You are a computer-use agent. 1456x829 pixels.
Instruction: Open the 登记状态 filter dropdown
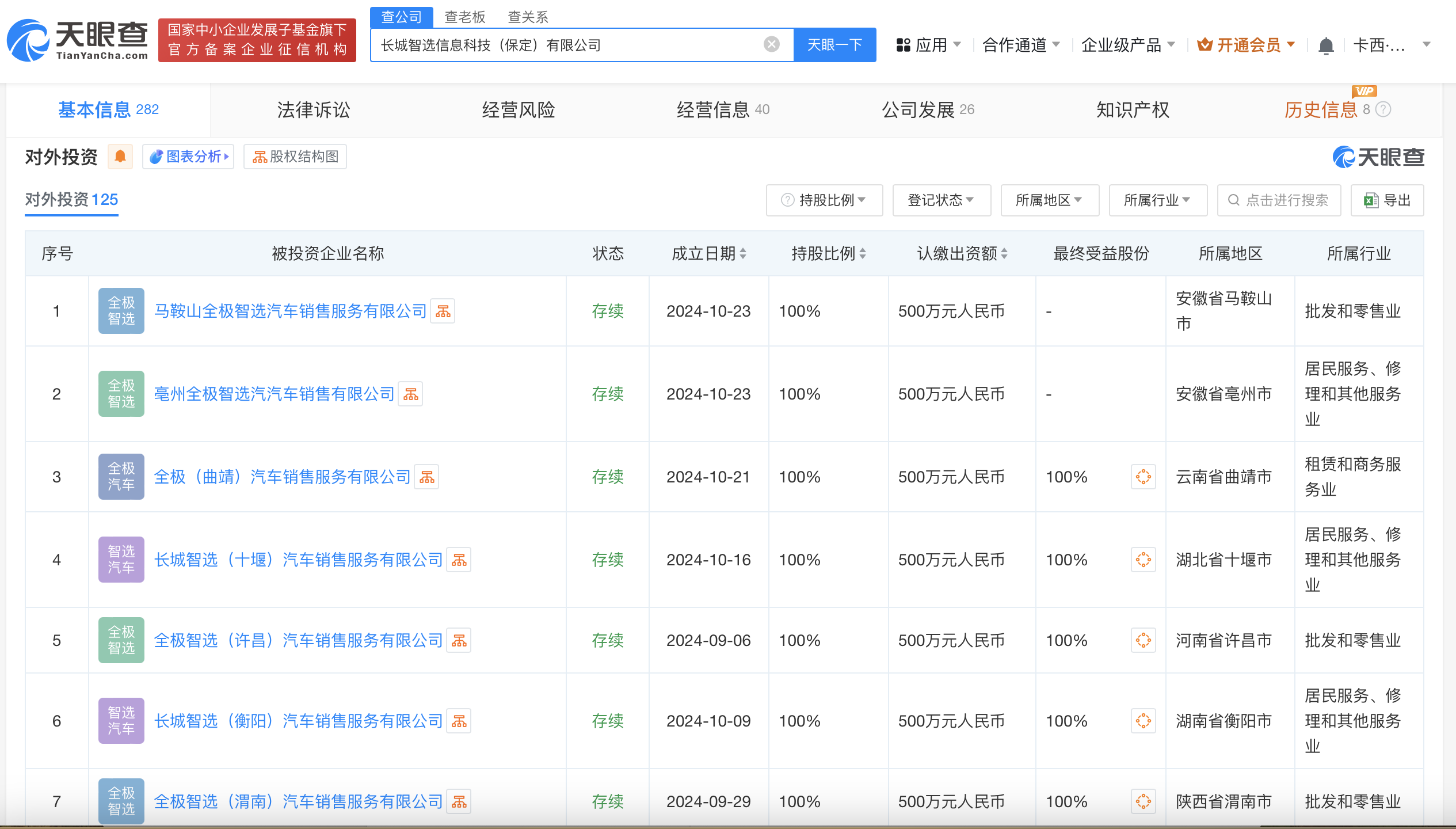(x=942, y=200)
